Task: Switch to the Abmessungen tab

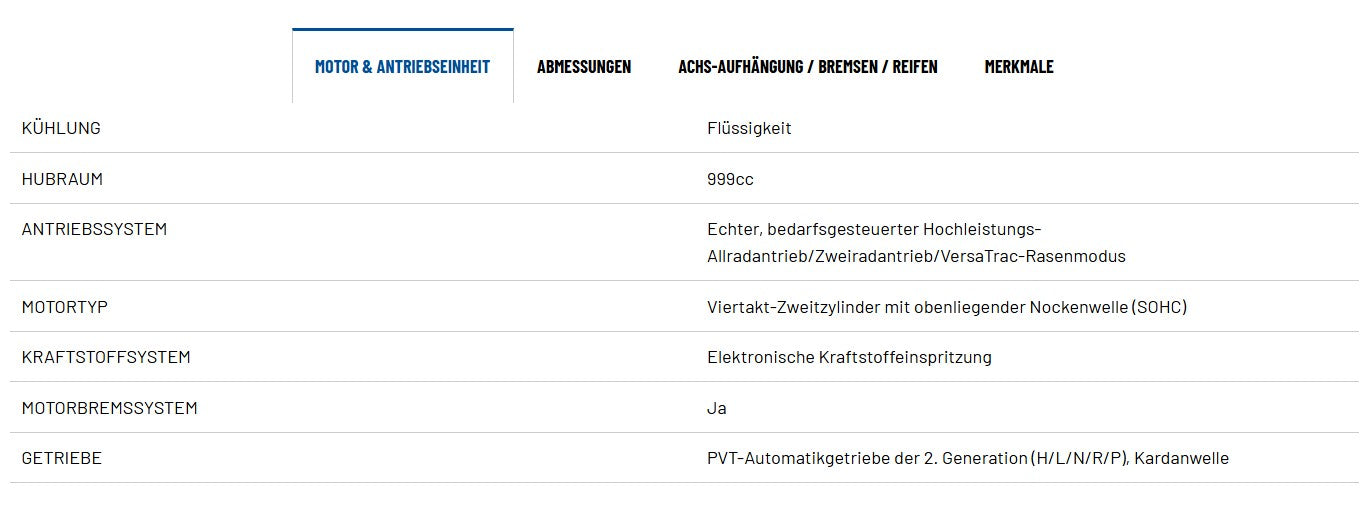Action: 584,67
